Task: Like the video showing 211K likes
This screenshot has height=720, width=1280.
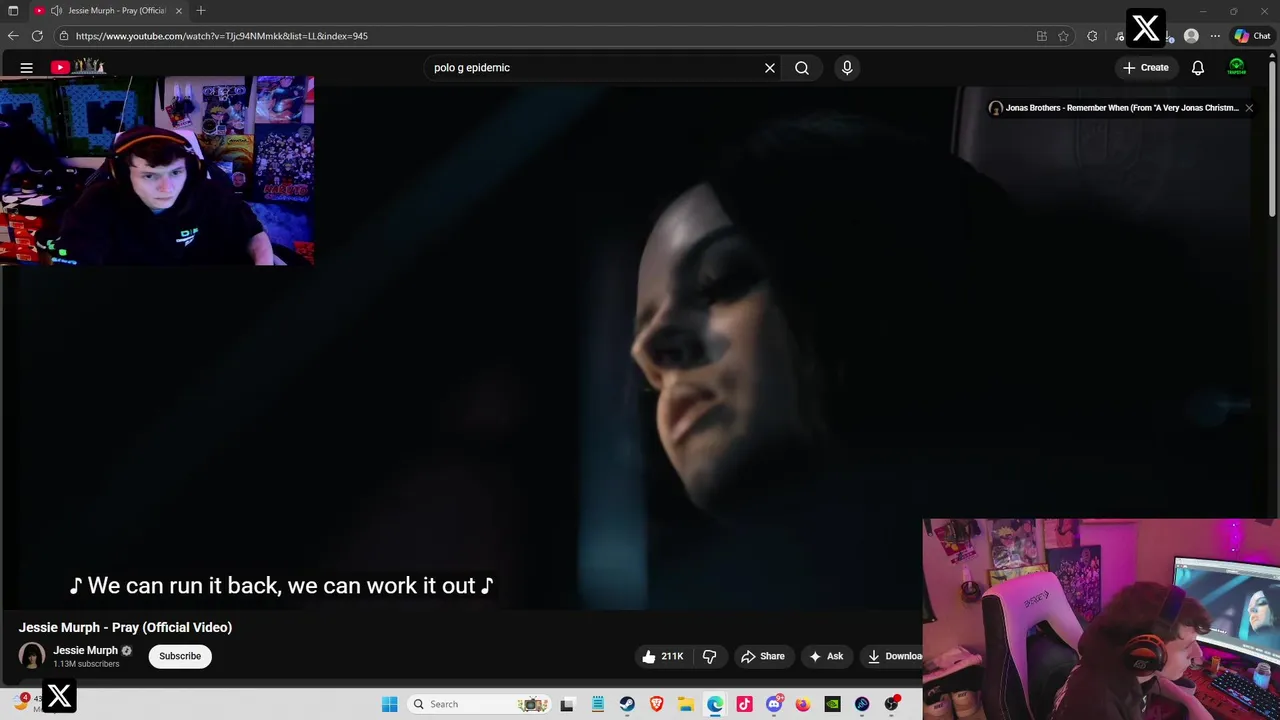Action: tap(662, 656)
